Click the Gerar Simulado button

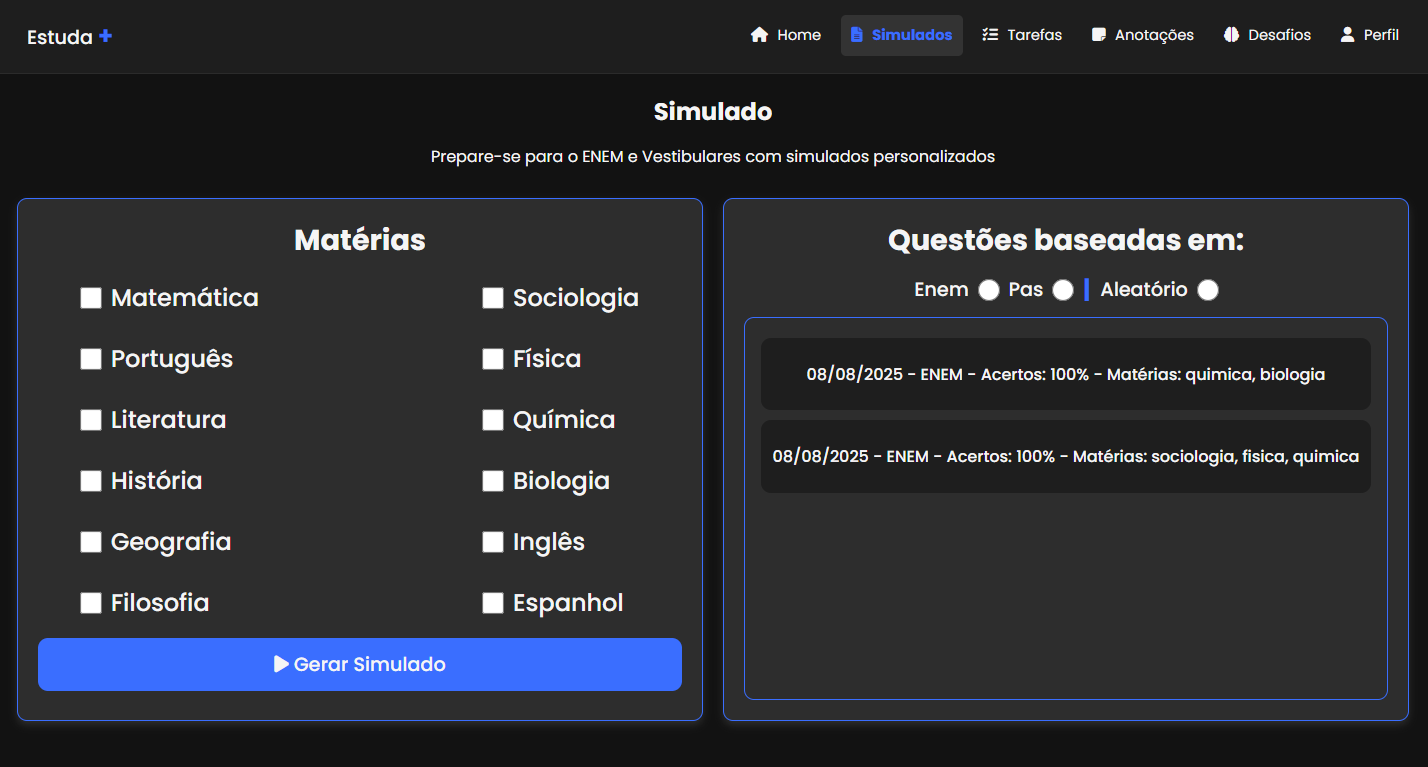360,664
